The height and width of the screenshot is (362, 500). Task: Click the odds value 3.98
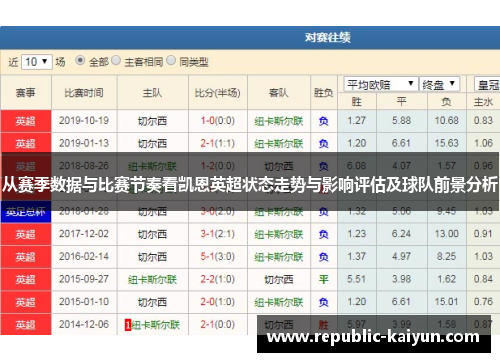402,279
